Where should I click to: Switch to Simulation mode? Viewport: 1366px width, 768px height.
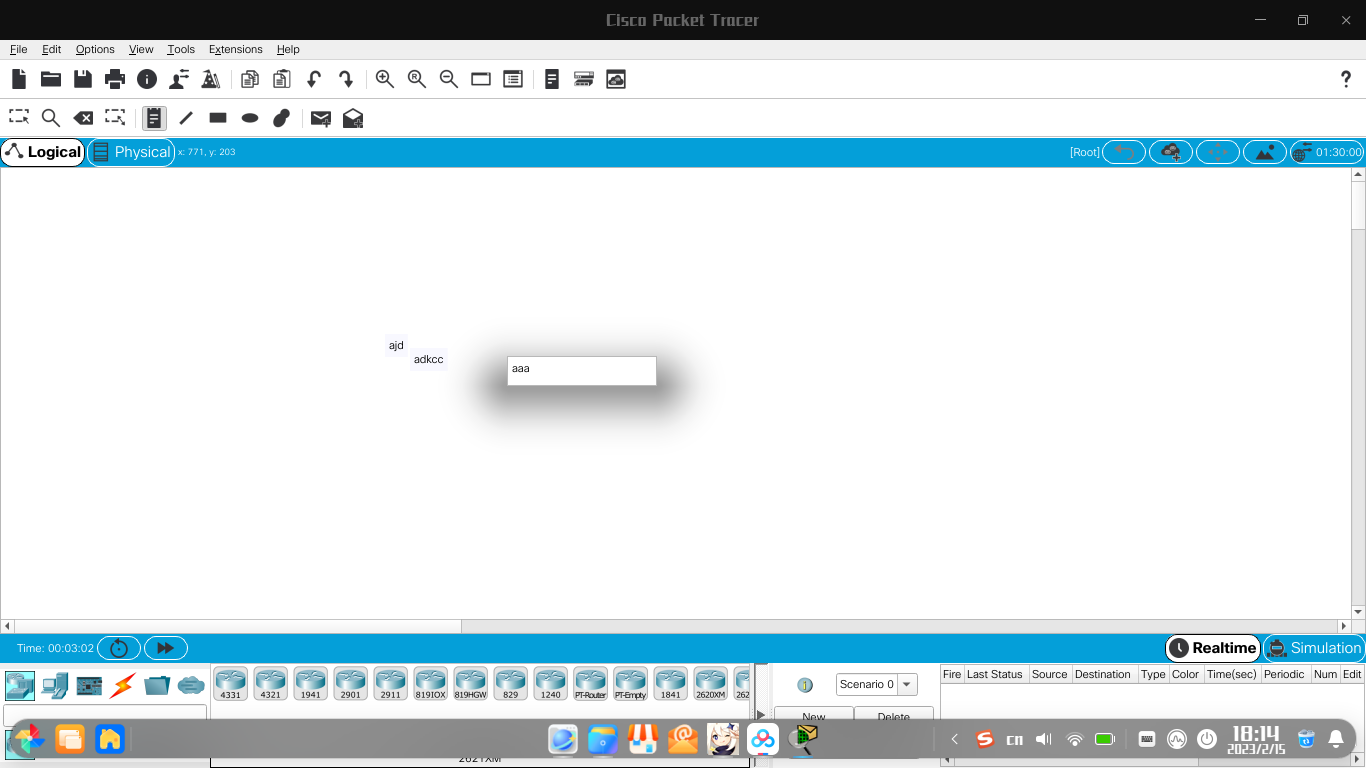point(1313,648)
